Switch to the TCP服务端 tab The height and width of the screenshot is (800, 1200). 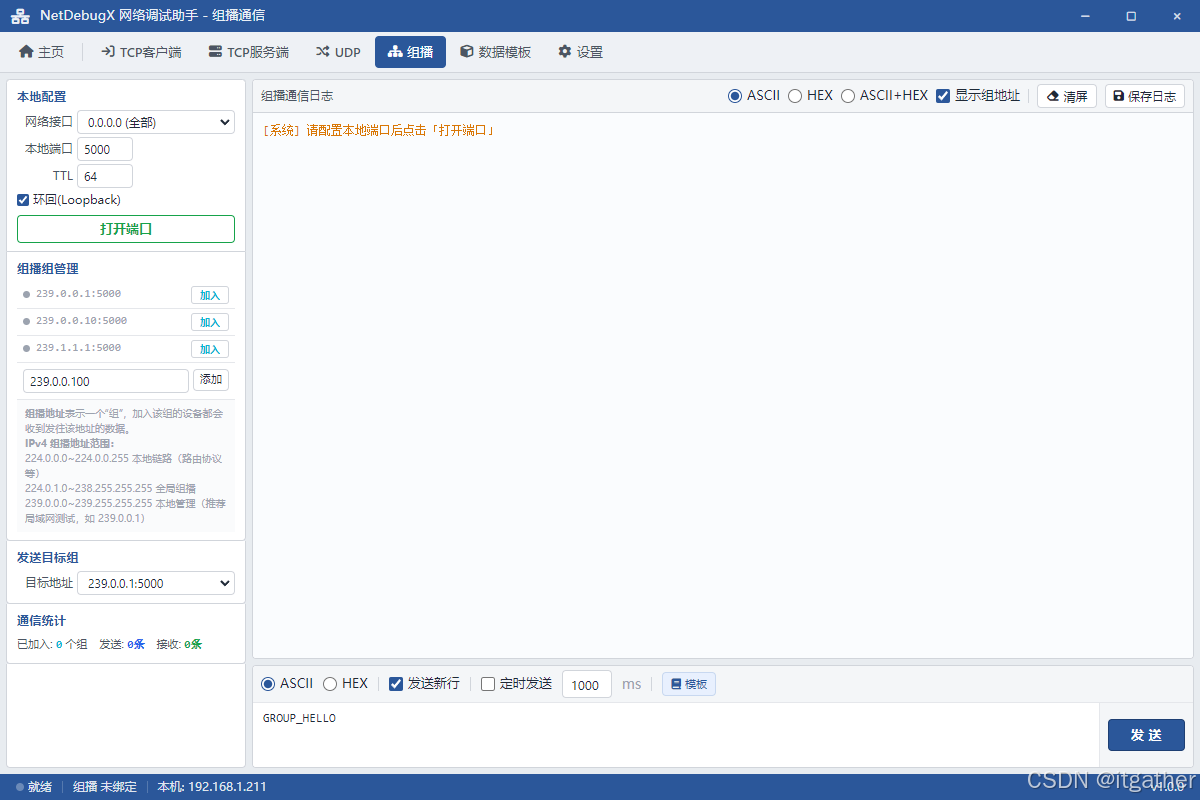tap(248, 52)
